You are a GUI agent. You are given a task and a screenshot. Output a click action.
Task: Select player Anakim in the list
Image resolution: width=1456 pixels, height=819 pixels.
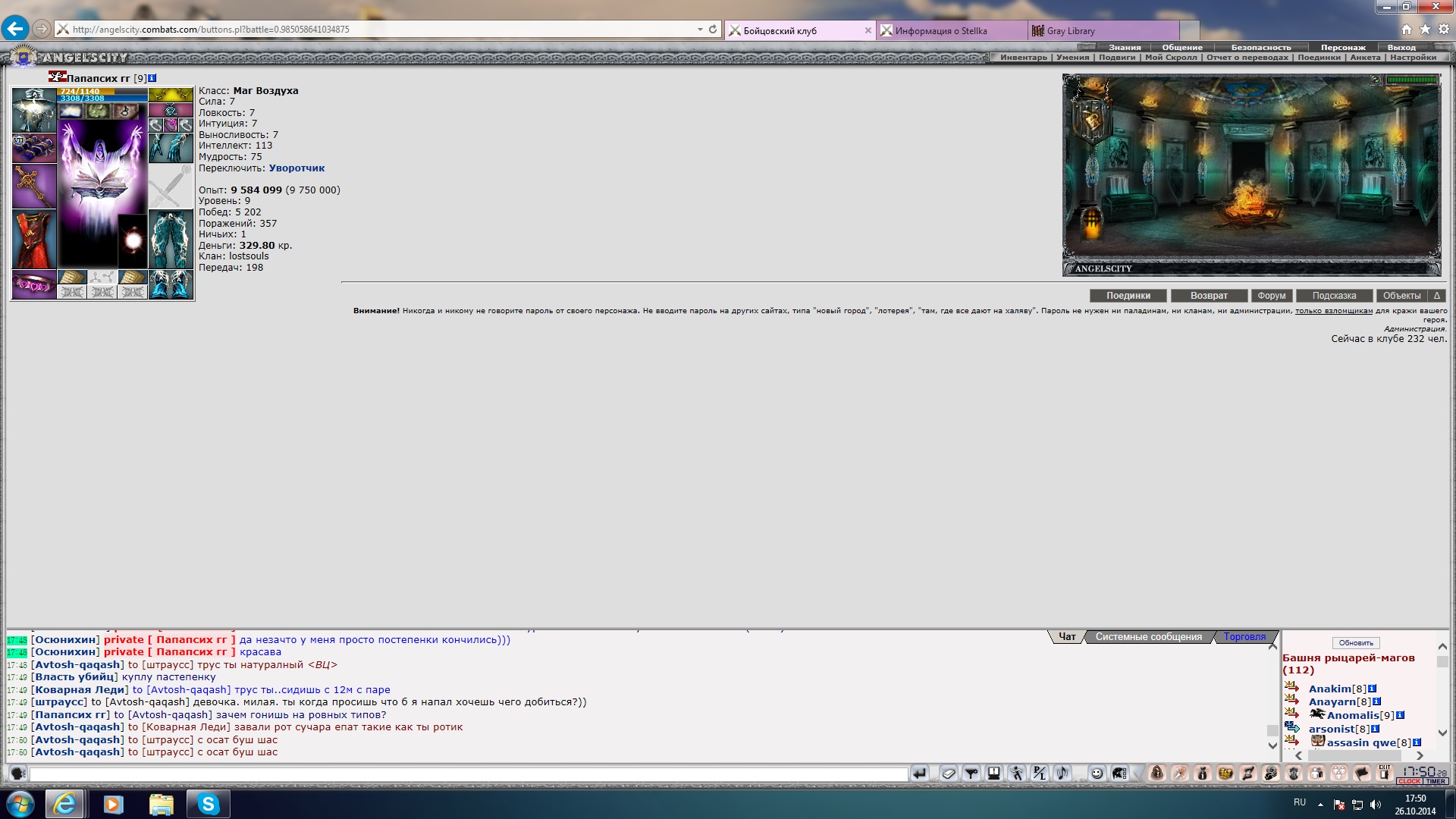1329,689
